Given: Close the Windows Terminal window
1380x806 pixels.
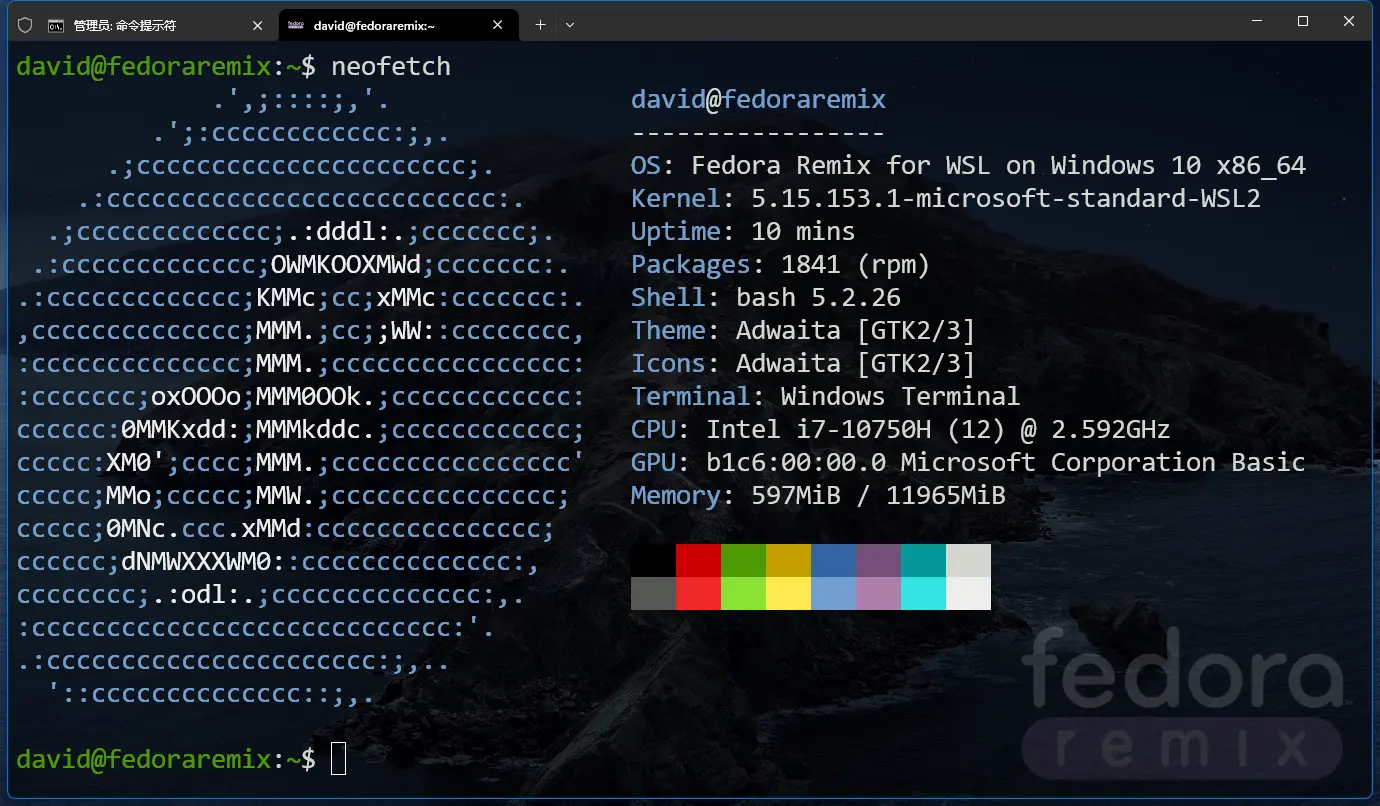Looking at the screenshot, I should (x=1349, y=21).
